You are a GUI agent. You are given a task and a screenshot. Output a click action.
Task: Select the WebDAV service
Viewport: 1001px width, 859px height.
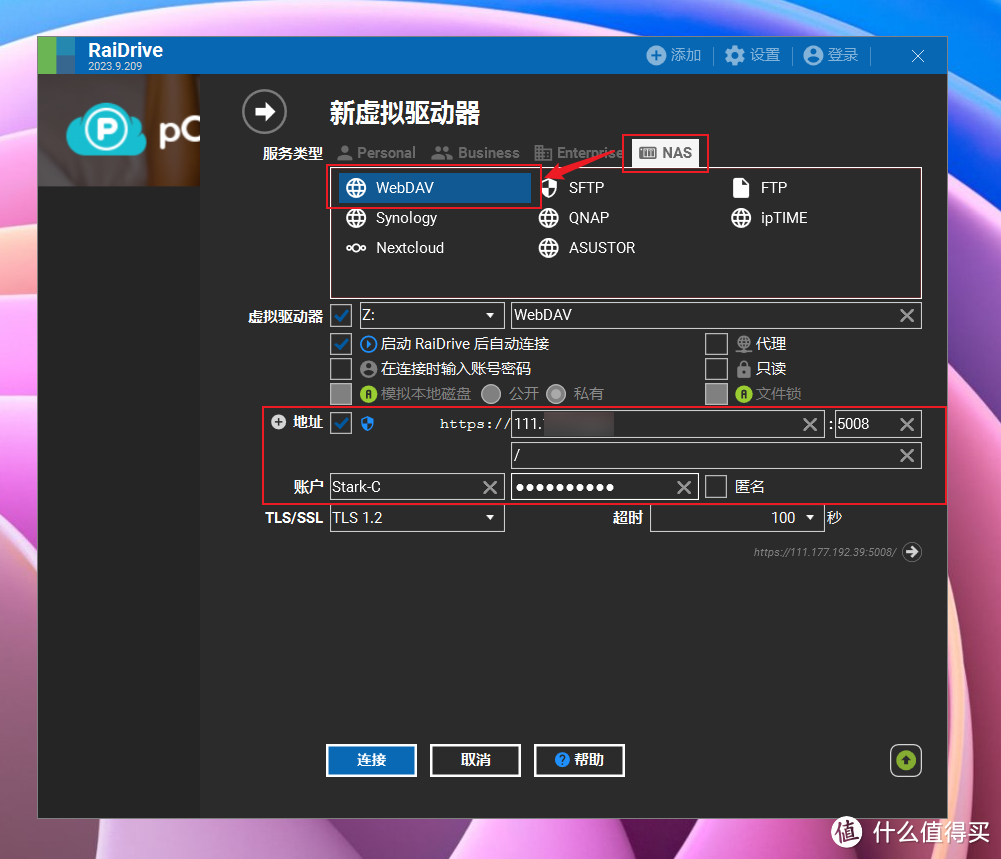click(x=435, y=188)
